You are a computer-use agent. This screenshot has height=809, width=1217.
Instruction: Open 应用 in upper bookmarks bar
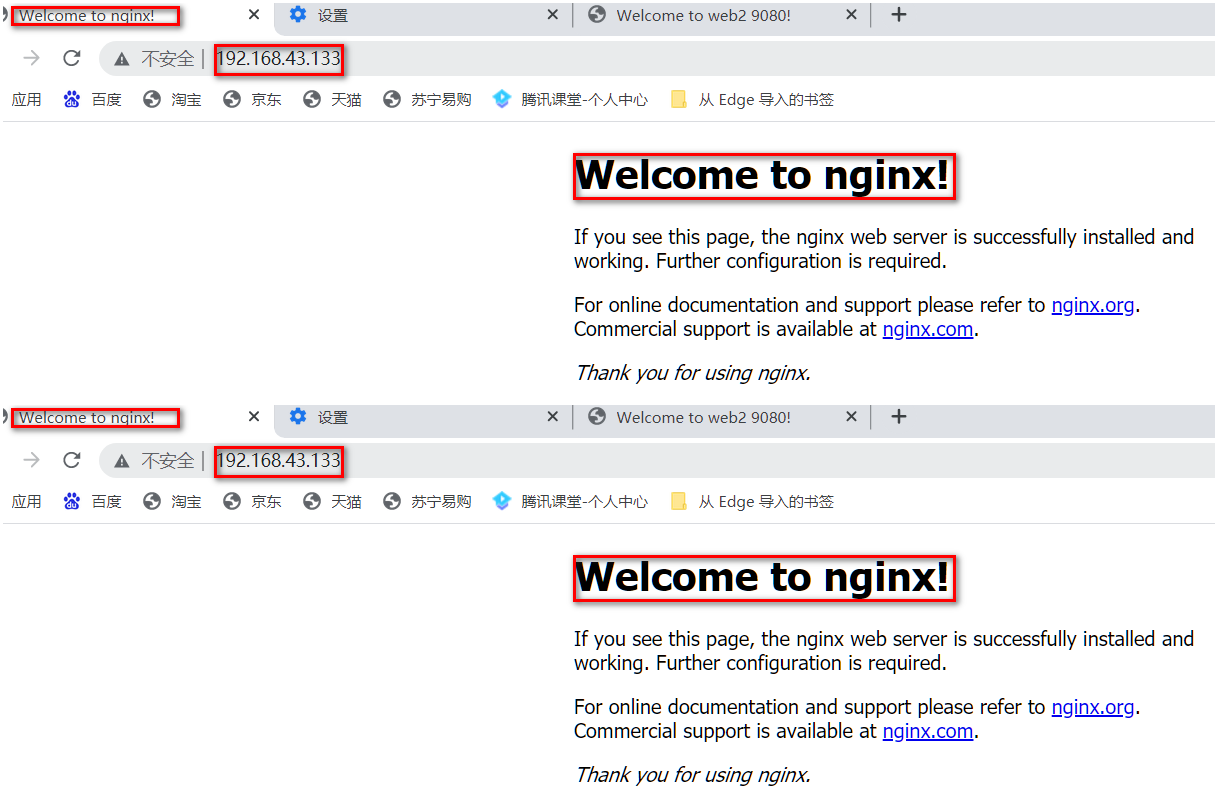click(27, 100)
